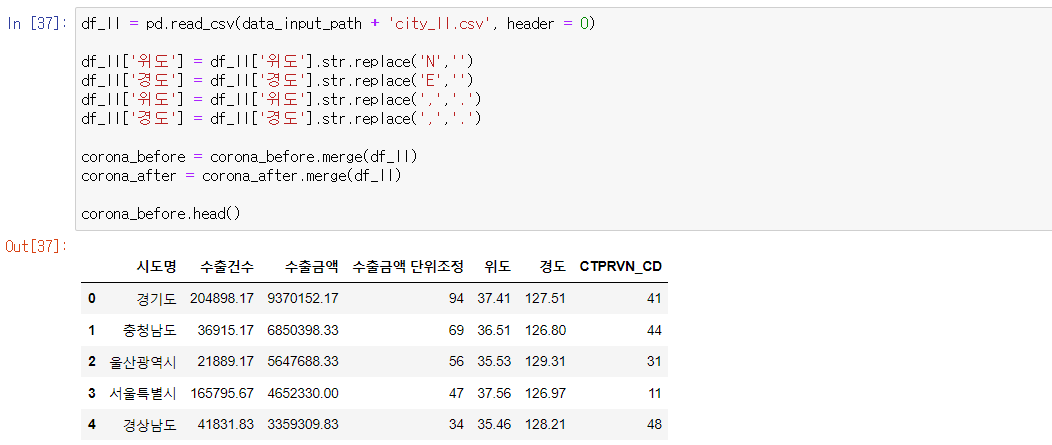Click the value 5647688.33
This screenshot has width=1052, height=445.
[303, 362]
